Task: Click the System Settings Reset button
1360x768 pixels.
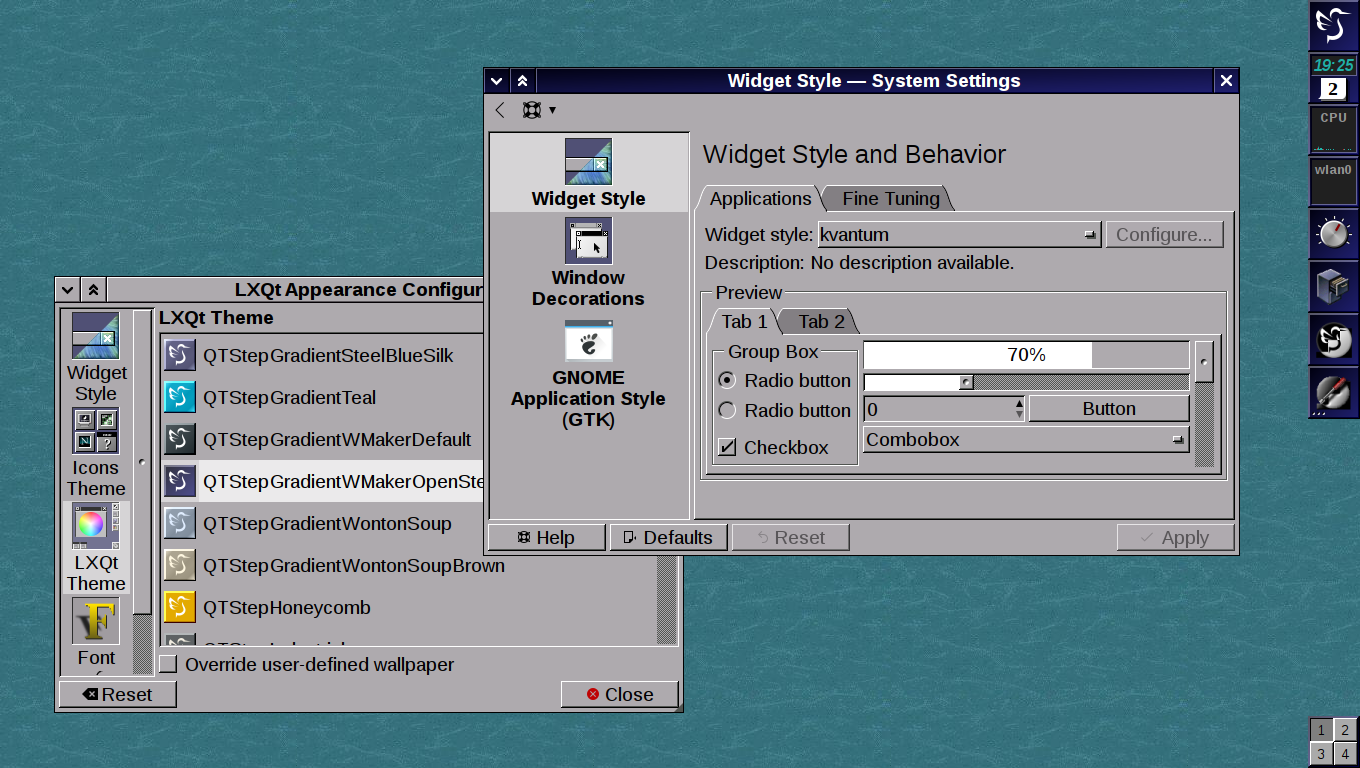Action: 791,537
